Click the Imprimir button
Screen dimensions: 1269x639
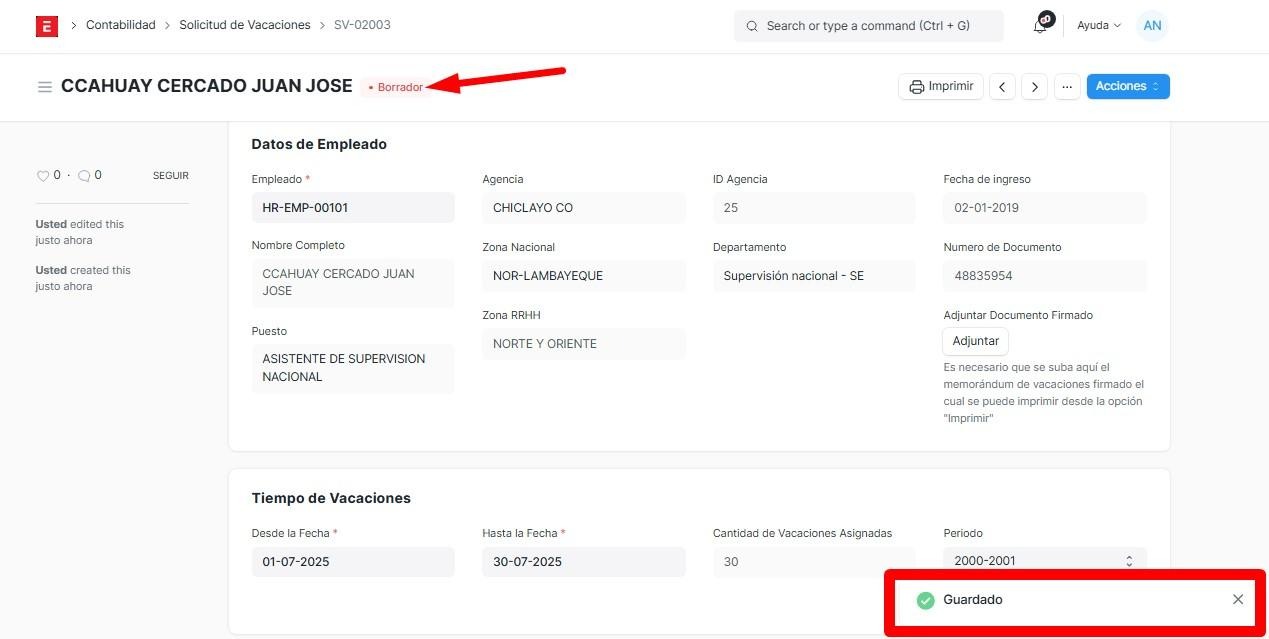[x=941, y=87]
